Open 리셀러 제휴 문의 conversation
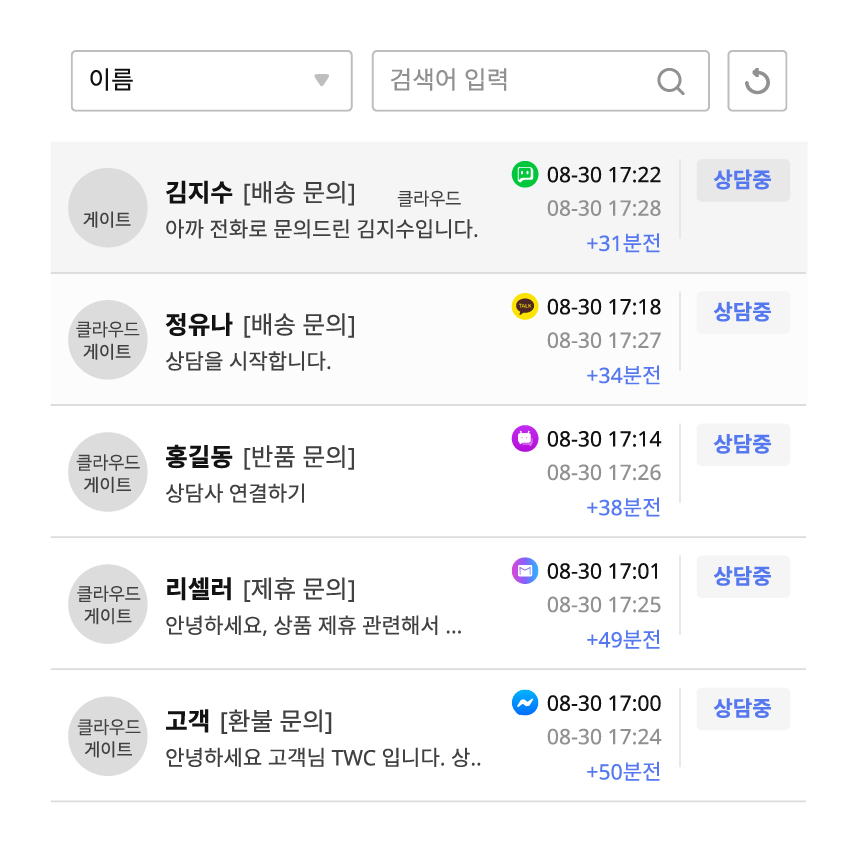 [x=428, y=603]
